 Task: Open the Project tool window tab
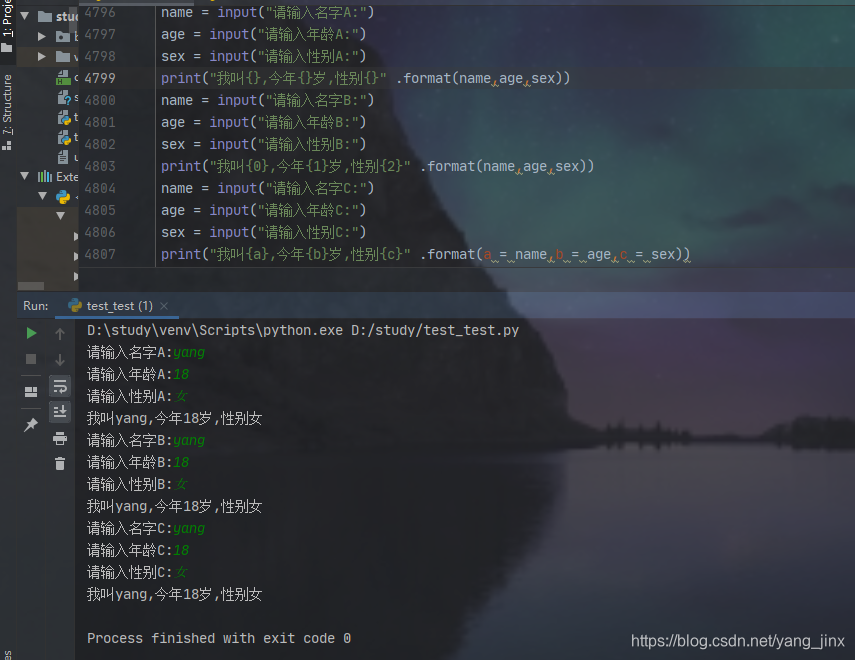click(7, 25)
